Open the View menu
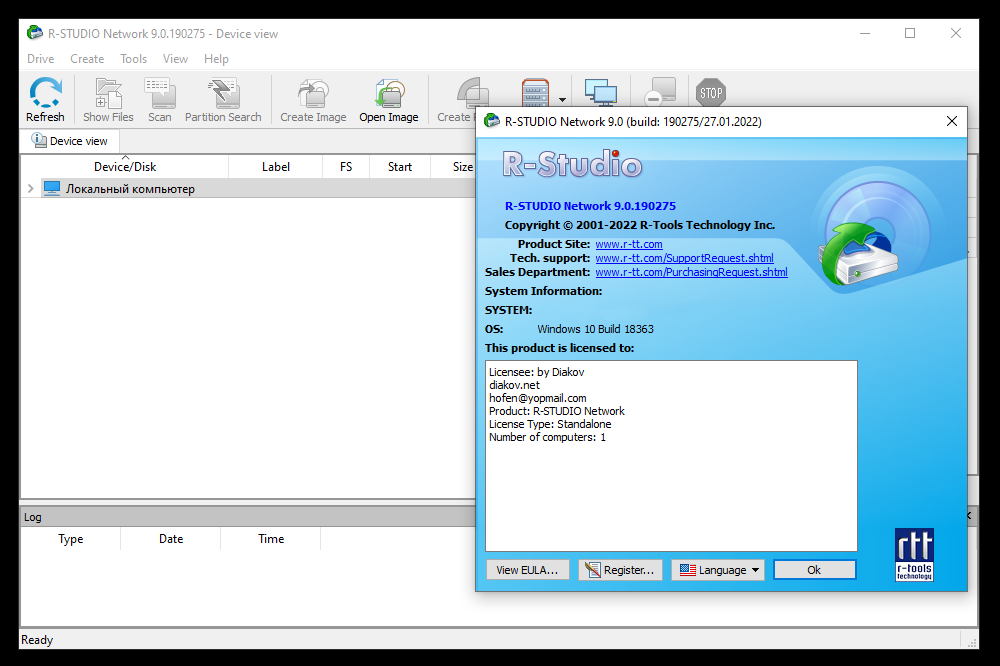 point(175,59)
